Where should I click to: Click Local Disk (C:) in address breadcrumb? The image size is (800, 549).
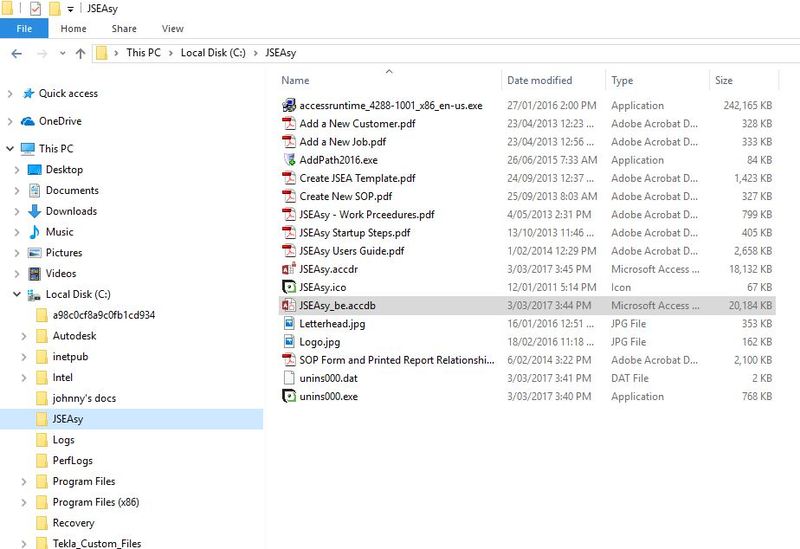click(213, 53)
